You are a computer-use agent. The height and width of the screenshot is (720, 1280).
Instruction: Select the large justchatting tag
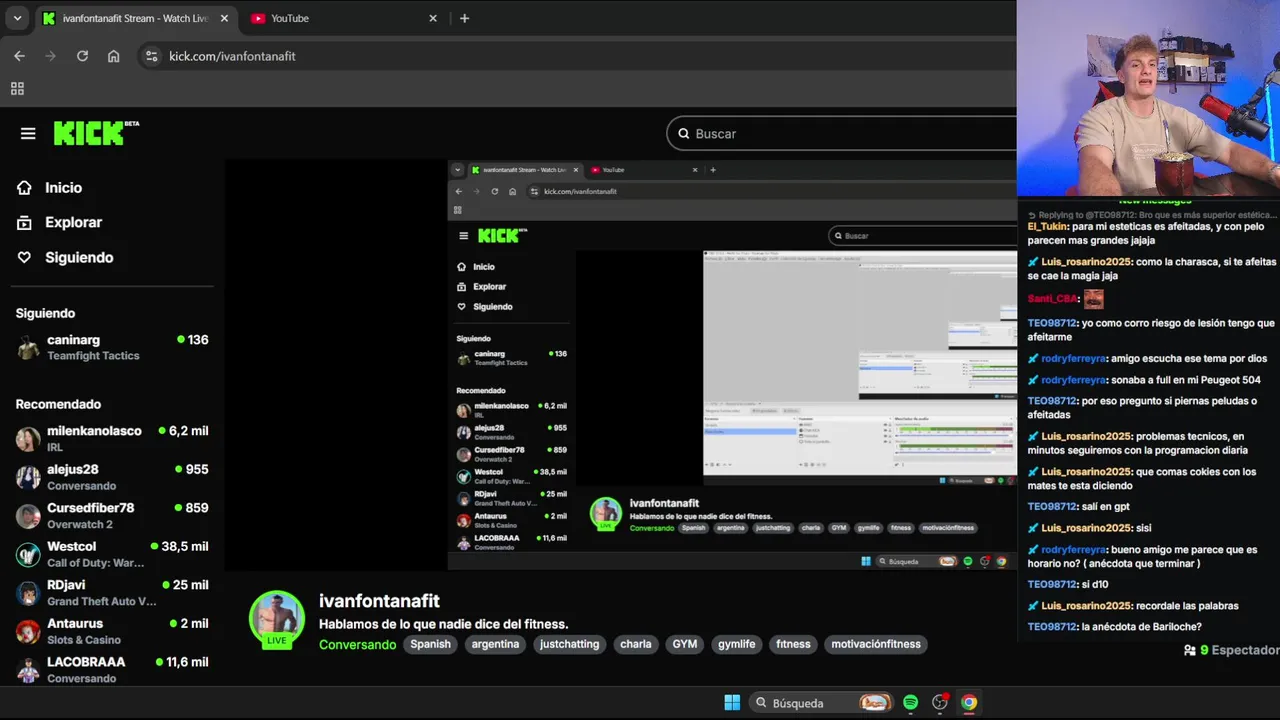coord(569,644)
